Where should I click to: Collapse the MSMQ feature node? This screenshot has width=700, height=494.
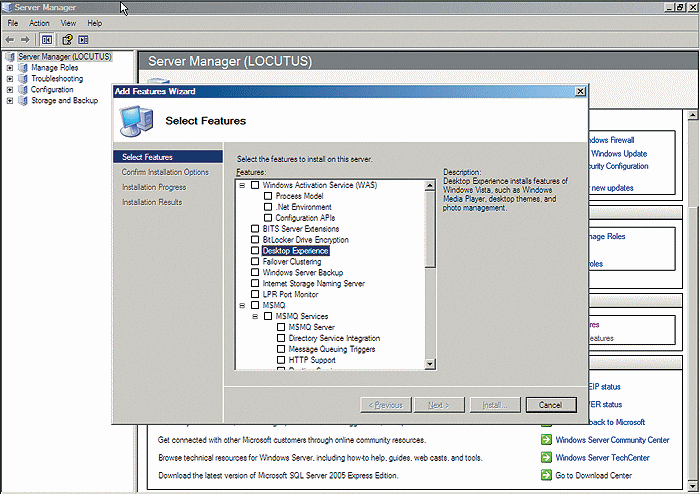[242, 306]
